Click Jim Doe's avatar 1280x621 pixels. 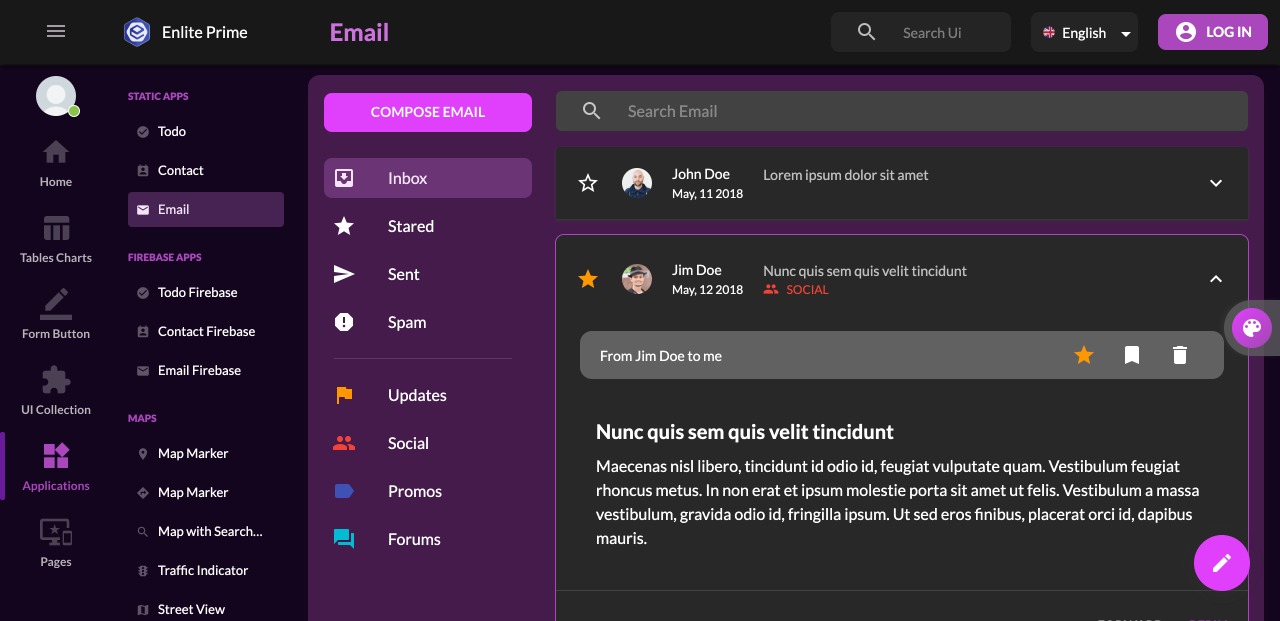(x=637, y=279)
